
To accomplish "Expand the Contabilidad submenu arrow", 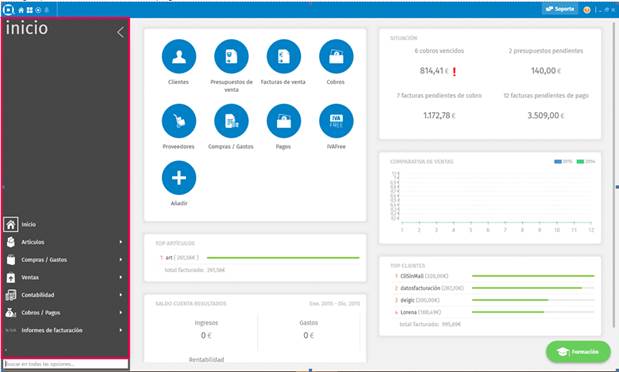I will [121, 295].
